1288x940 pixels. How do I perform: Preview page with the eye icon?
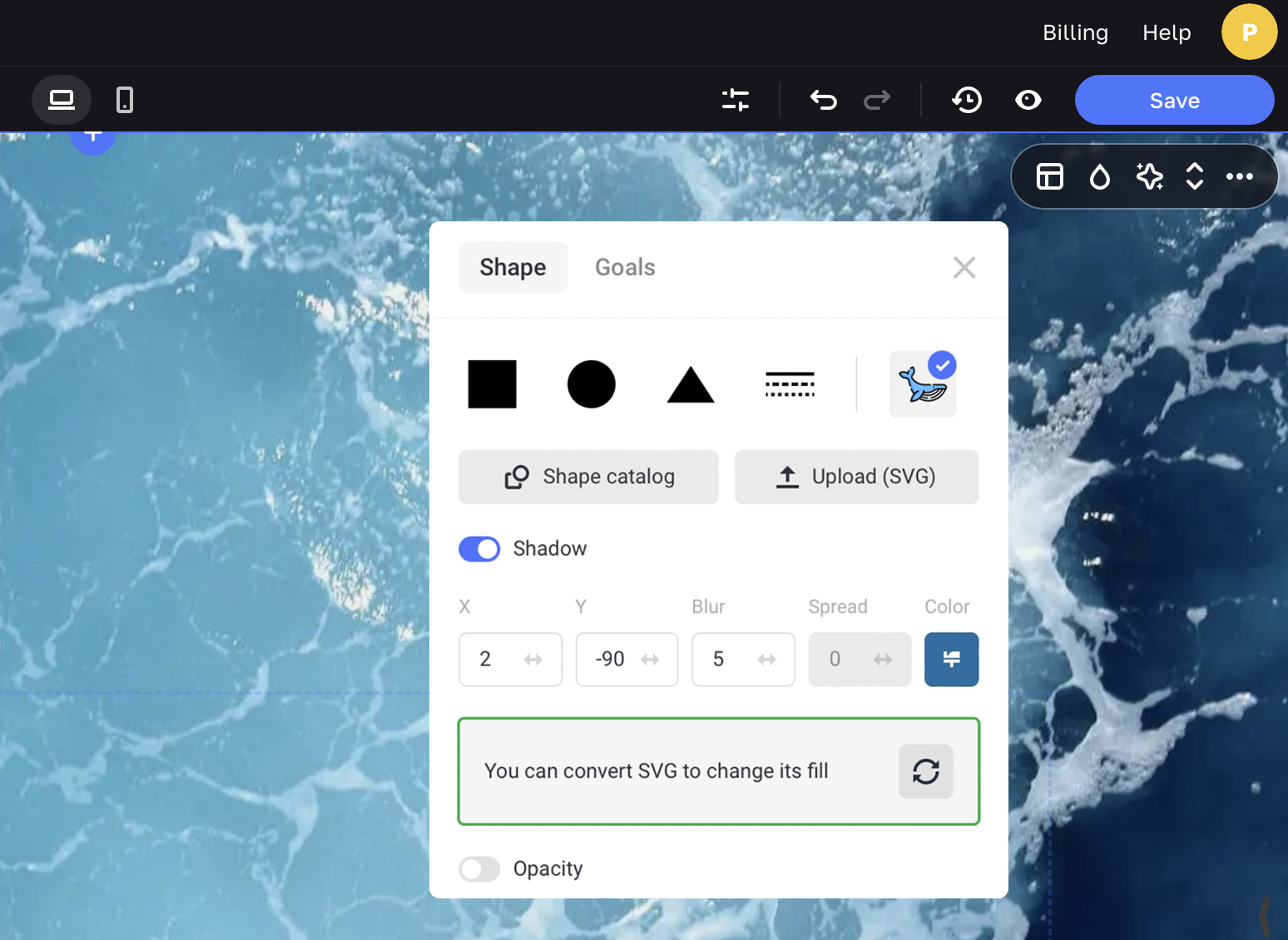[x=1028, y=101]
